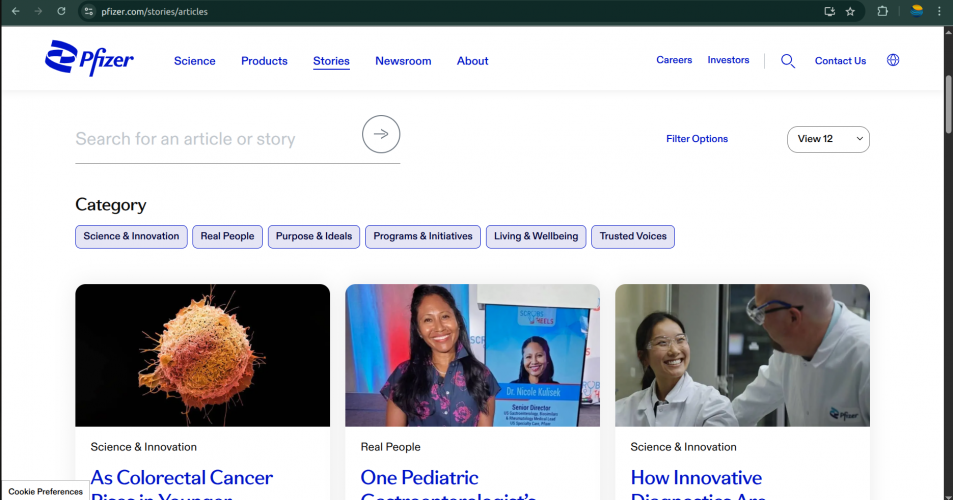Expand the View 12 dropdown
Viewport: 953px width, 500px height.
(x=828, y=139)
